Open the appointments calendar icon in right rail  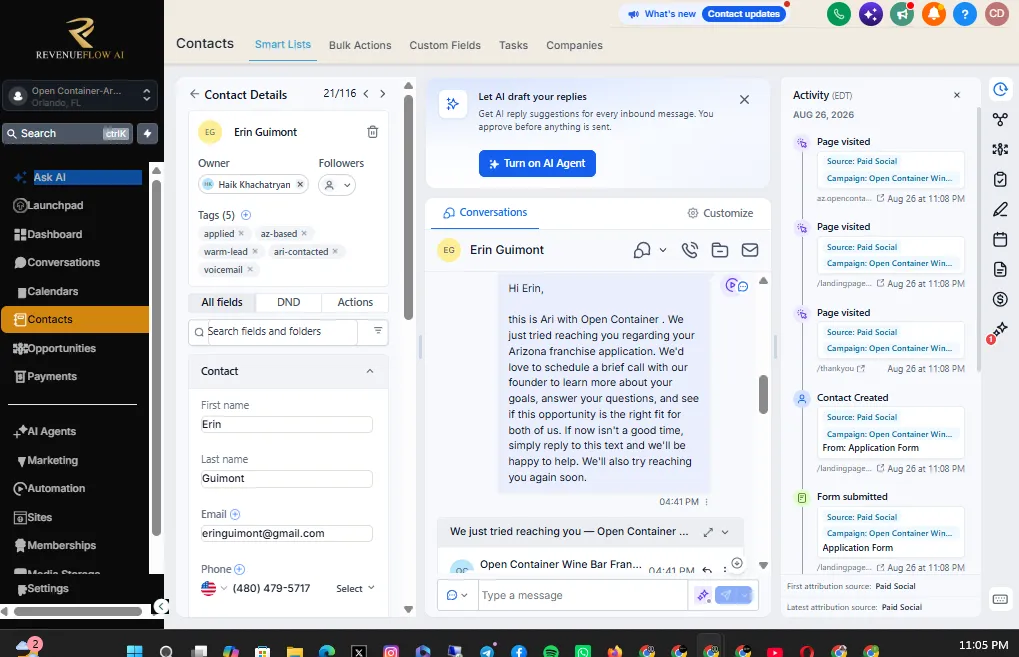[1000, 239]
